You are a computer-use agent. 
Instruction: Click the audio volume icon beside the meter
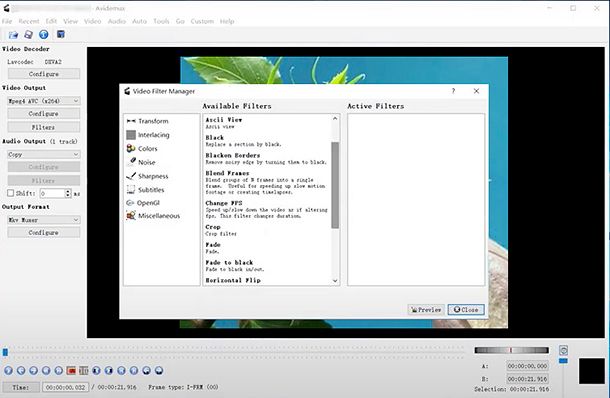point(563,350)
